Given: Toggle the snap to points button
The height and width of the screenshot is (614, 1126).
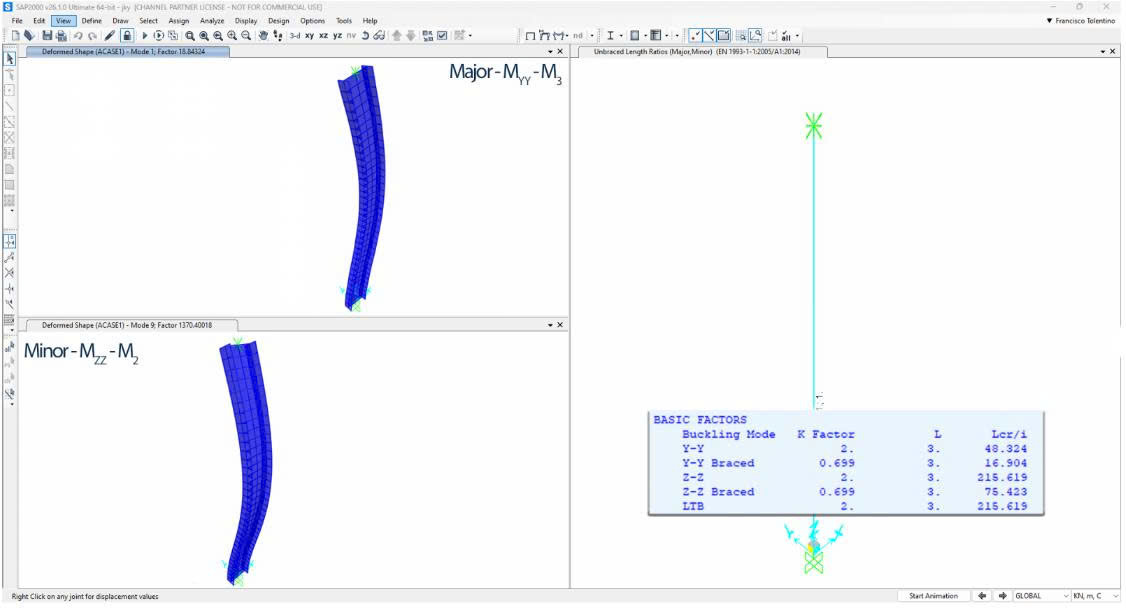Looking at the screenshot, I should (x=695, y=36).
